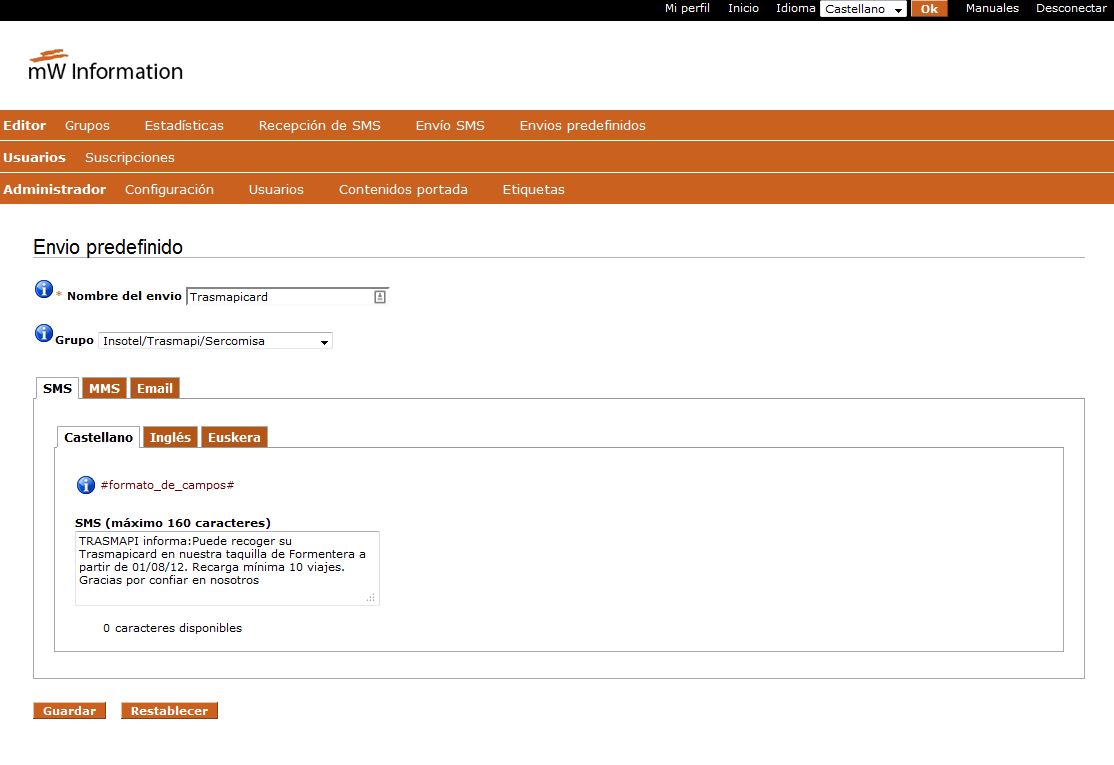Viewport: 1114px width, 765px height.
Task: Open Recepción de SMS menu item
Action: 320,126
